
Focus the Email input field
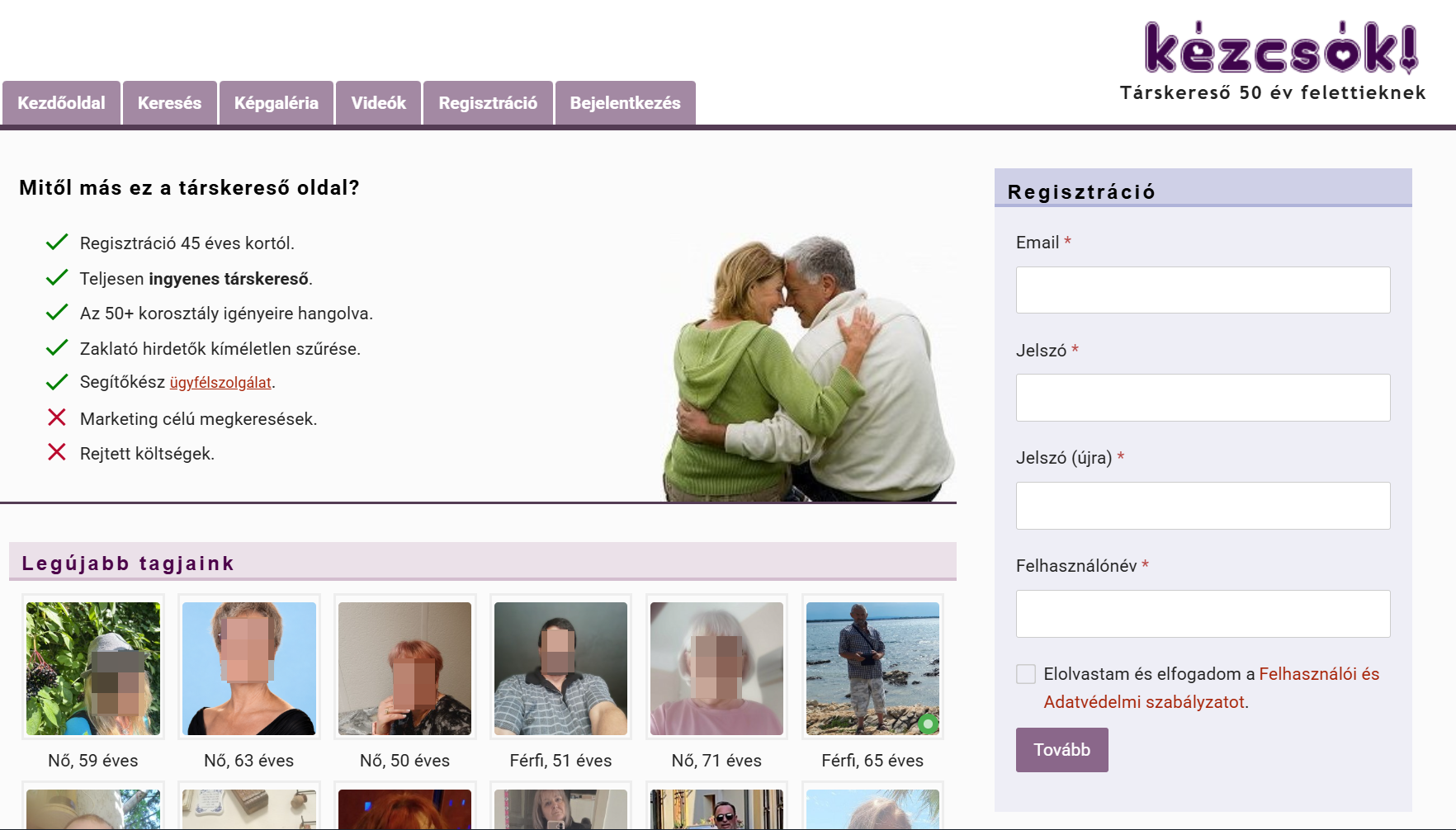(1203, 290)
